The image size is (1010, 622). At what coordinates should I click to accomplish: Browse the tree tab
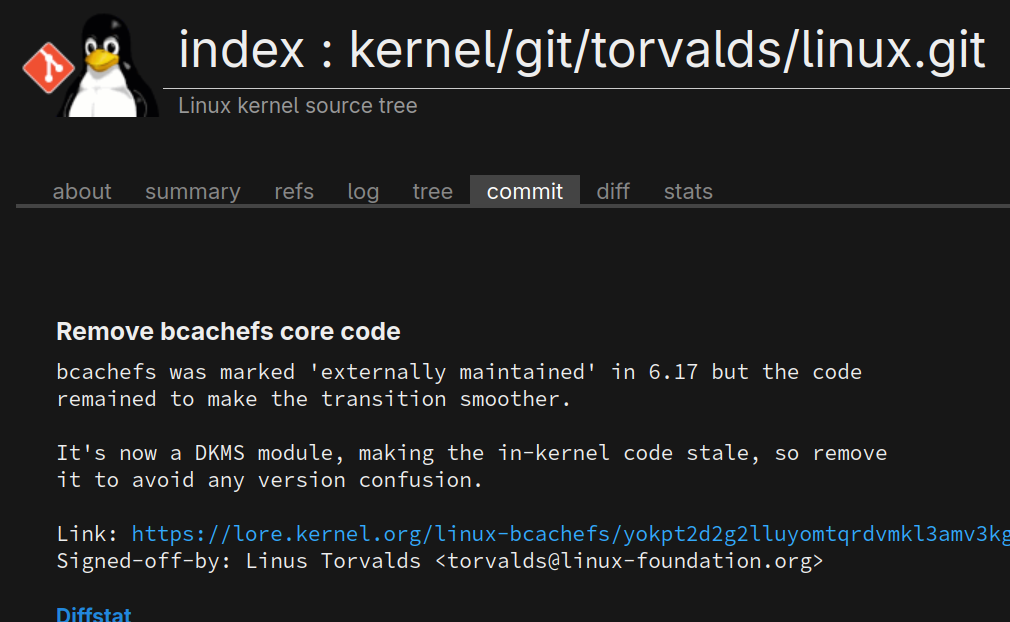pyautogui.click(x=432, y=191)
